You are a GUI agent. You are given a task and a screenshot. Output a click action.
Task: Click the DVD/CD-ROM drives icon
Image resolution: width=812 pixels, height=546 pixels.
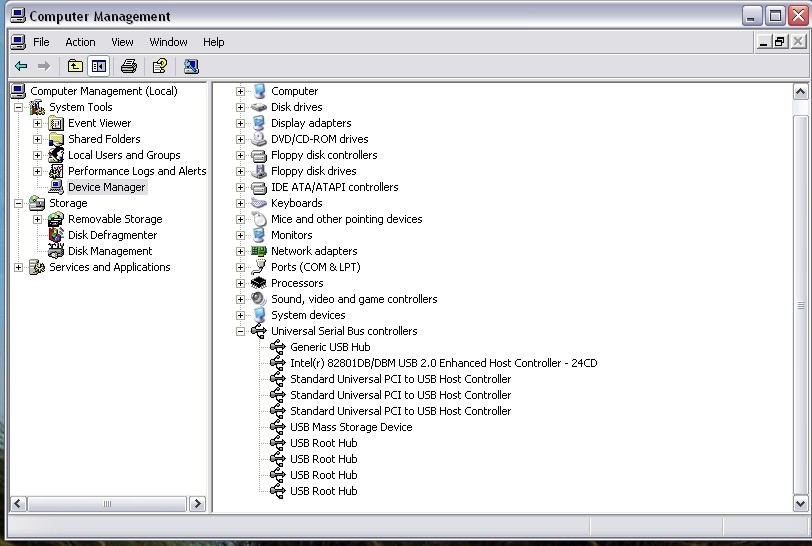coord(259,139)
